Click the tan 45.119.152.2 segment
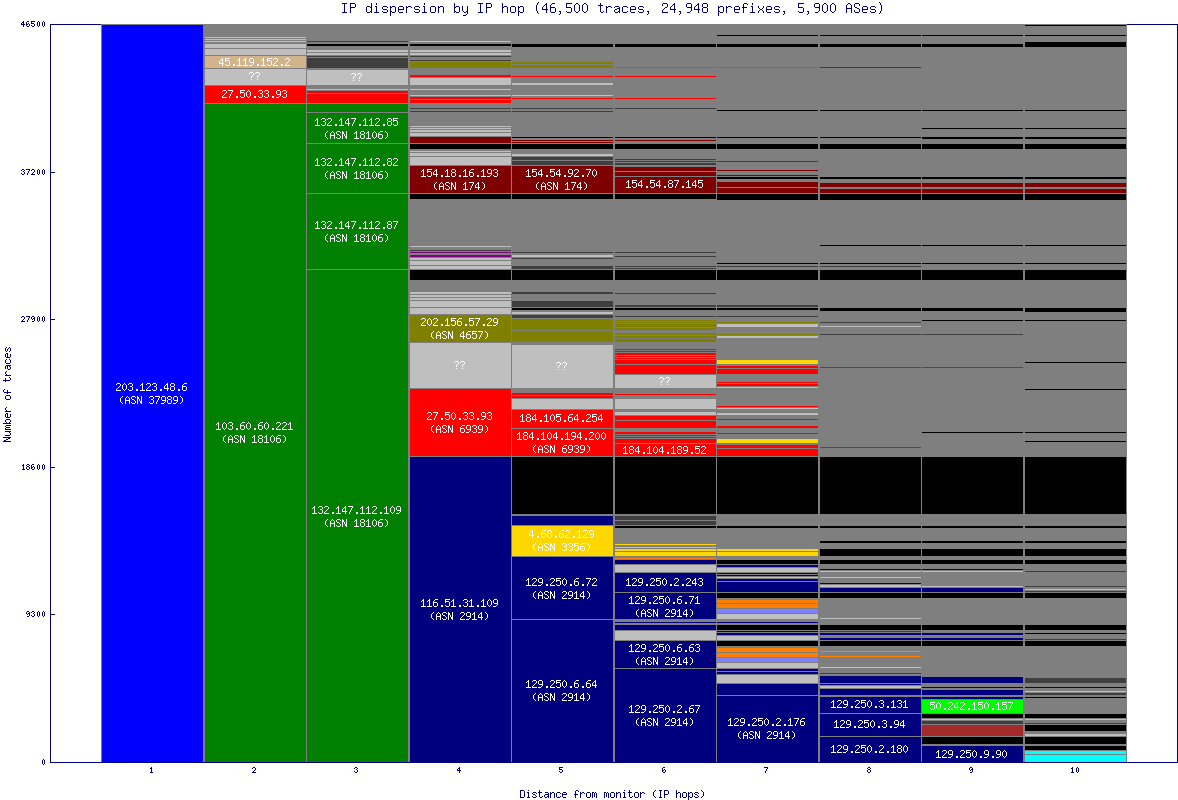 click(253, 61)
